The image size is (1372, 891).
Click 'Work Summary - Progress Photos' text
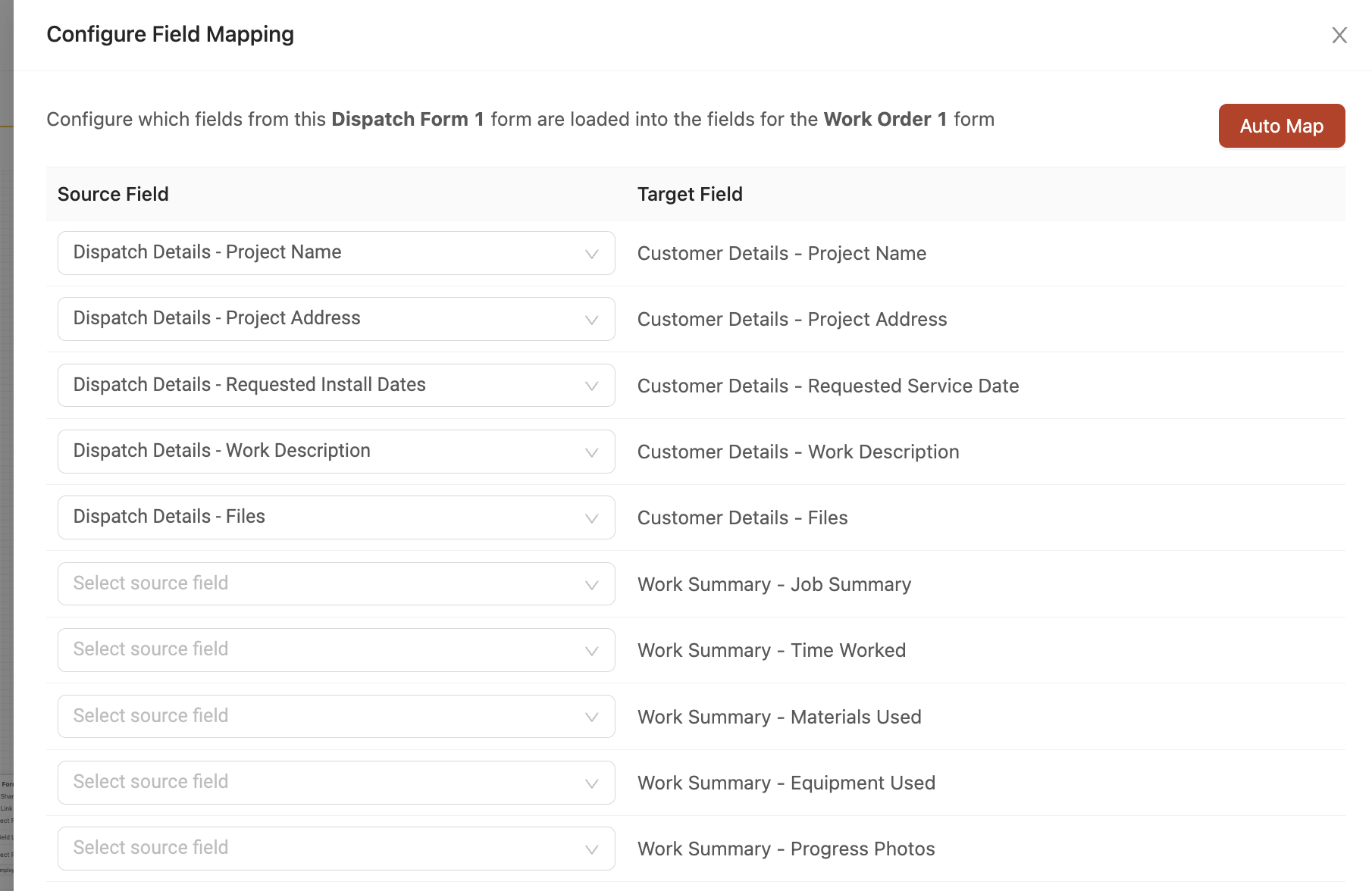[x=786, y=849]
